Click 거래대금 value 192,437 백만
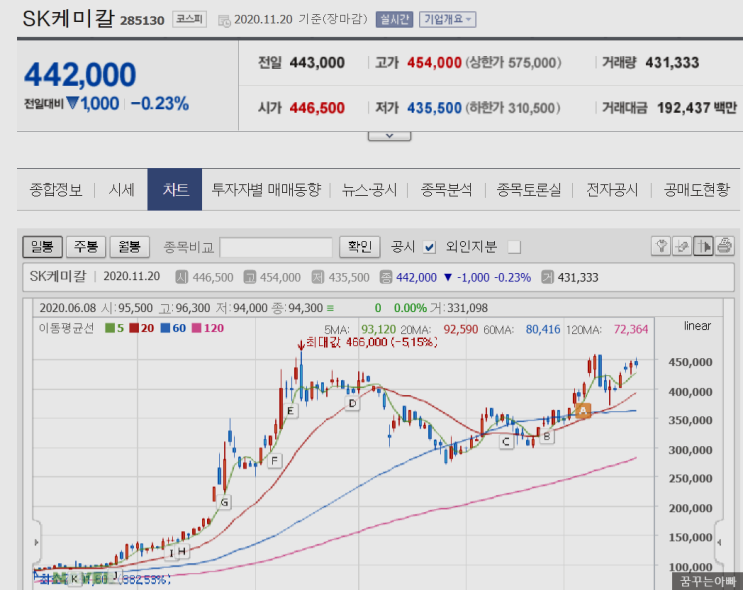The image size is (743, 590). [697, 108]
